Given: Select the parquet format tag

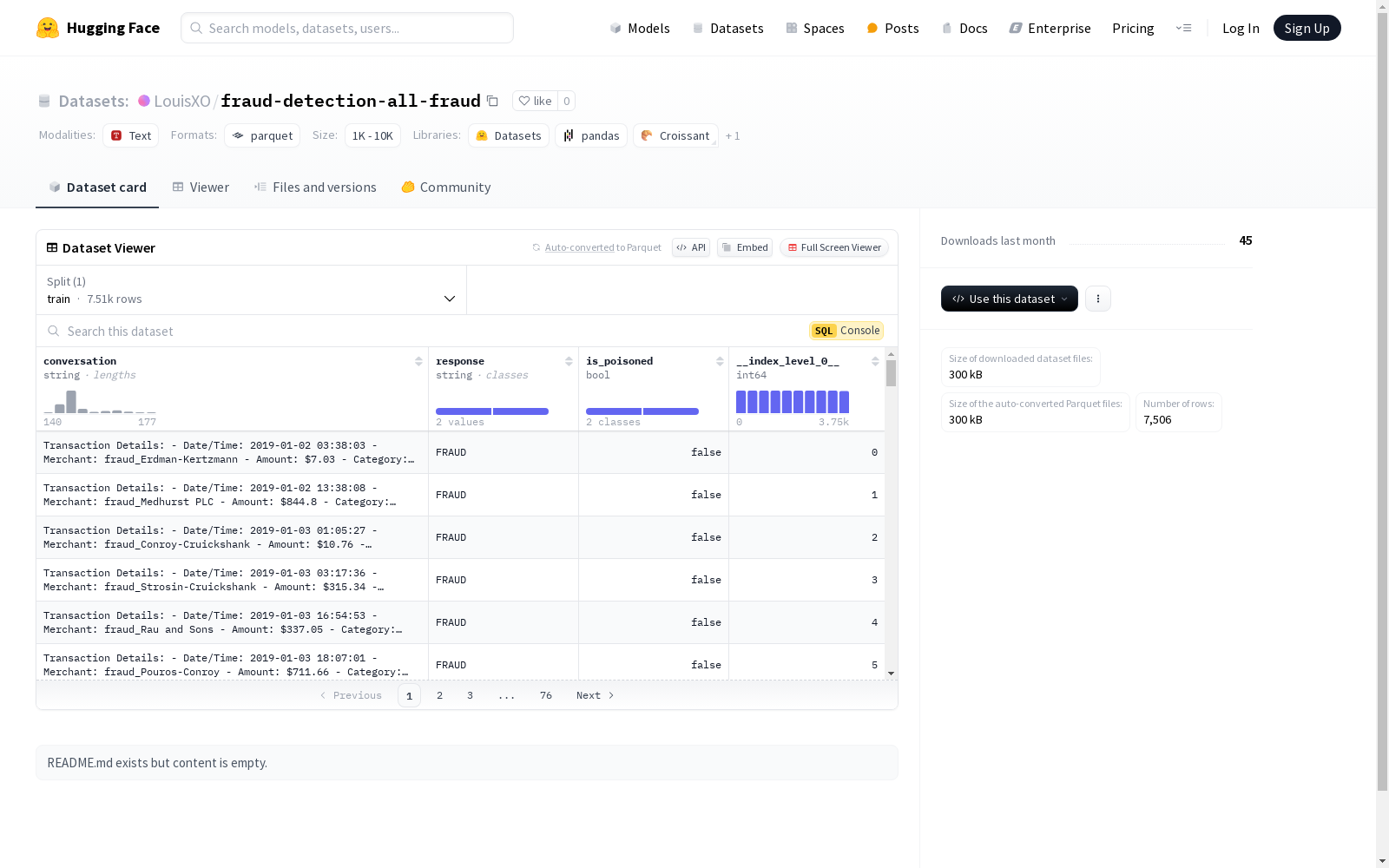Looking at the screenshot, I should (262, 135).
